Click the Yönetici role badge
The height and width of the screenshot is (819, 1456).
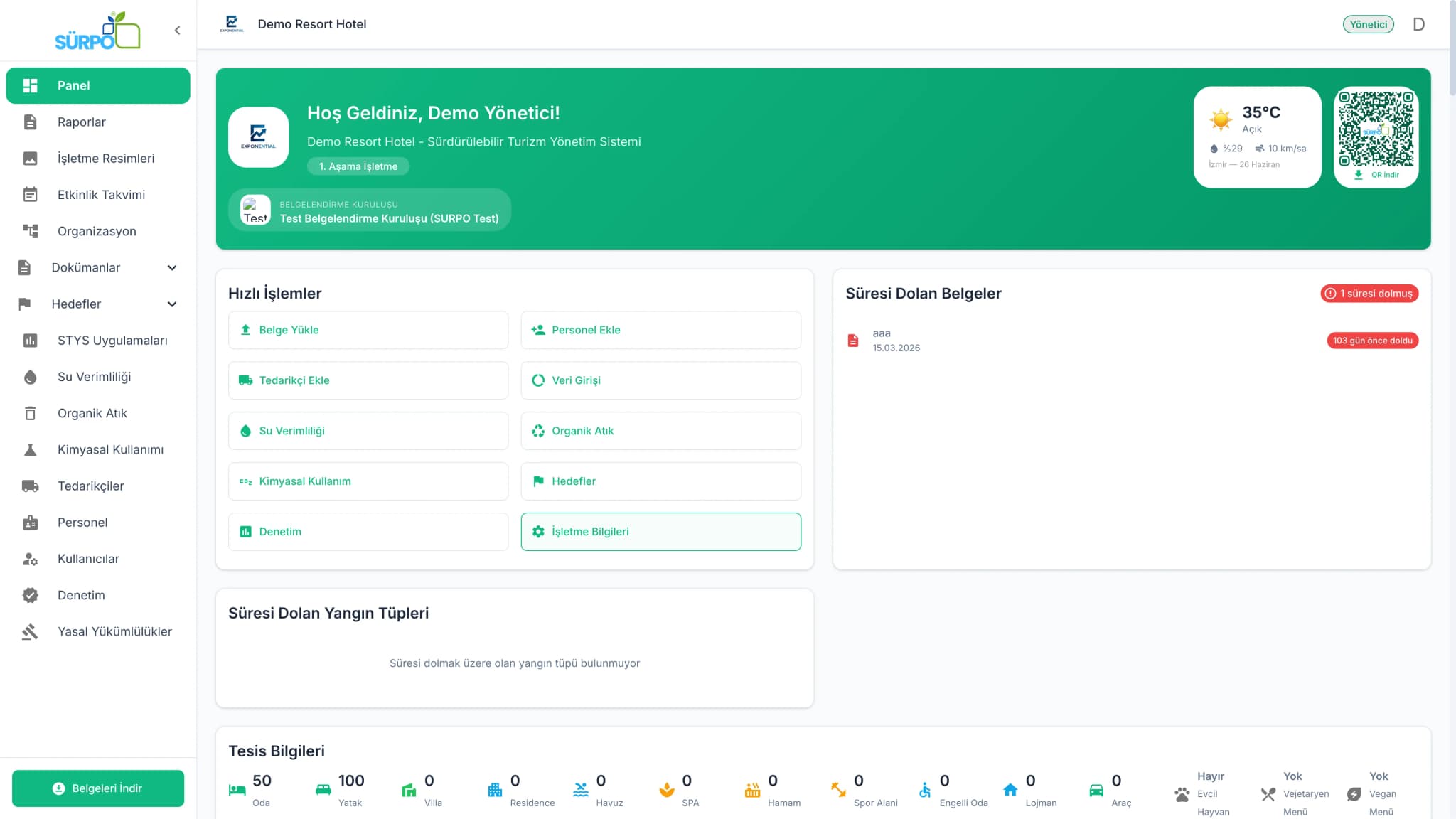click(x=1369, y=24)
